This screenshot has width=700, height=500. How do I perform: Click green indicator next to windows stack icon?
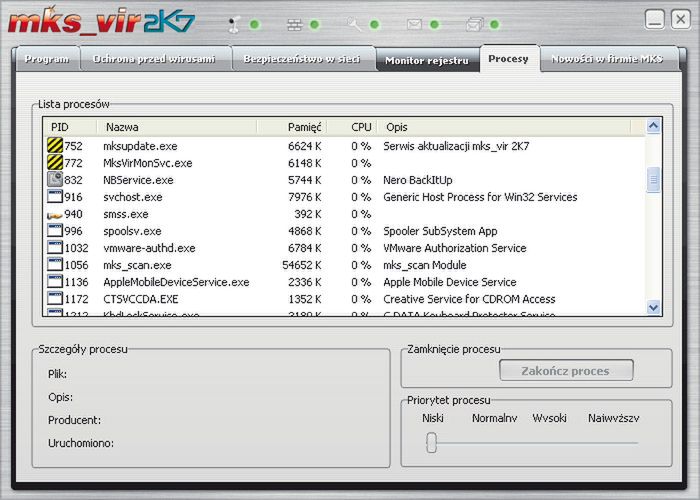(494, 25)
